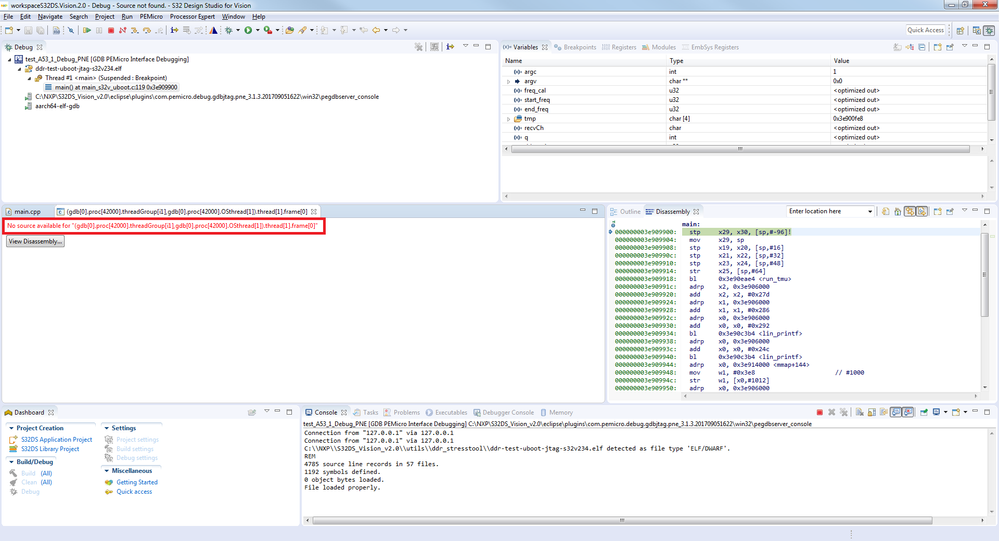The image size is (999, 541).
Task: Switch to the Breakpoints tab
Action: point(575,47)
